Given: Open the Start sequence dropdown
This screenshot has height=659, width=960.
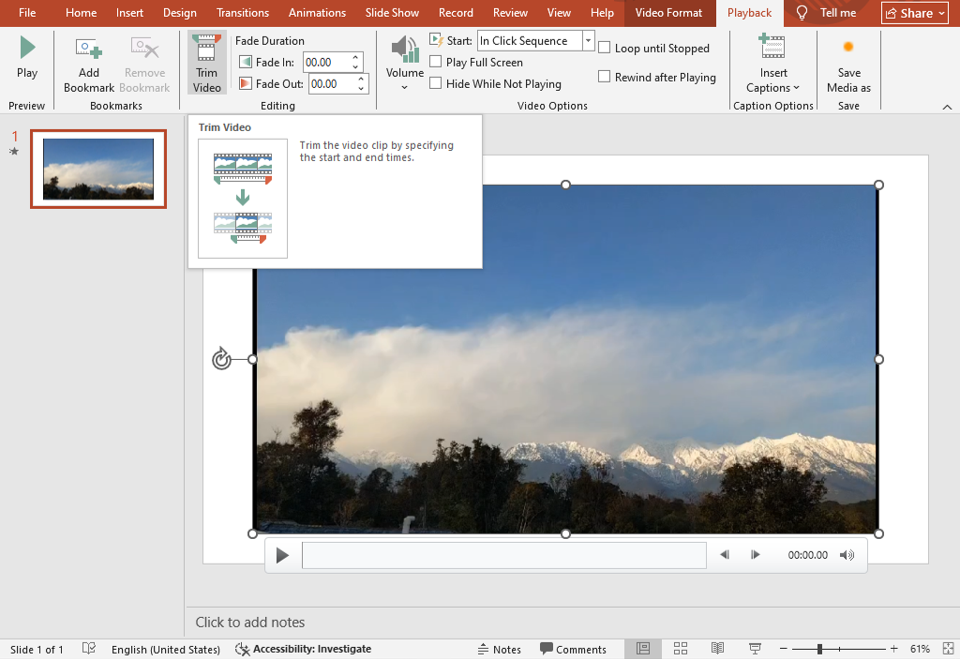Looking at the screenshot, I should click(x=588, y=41).
